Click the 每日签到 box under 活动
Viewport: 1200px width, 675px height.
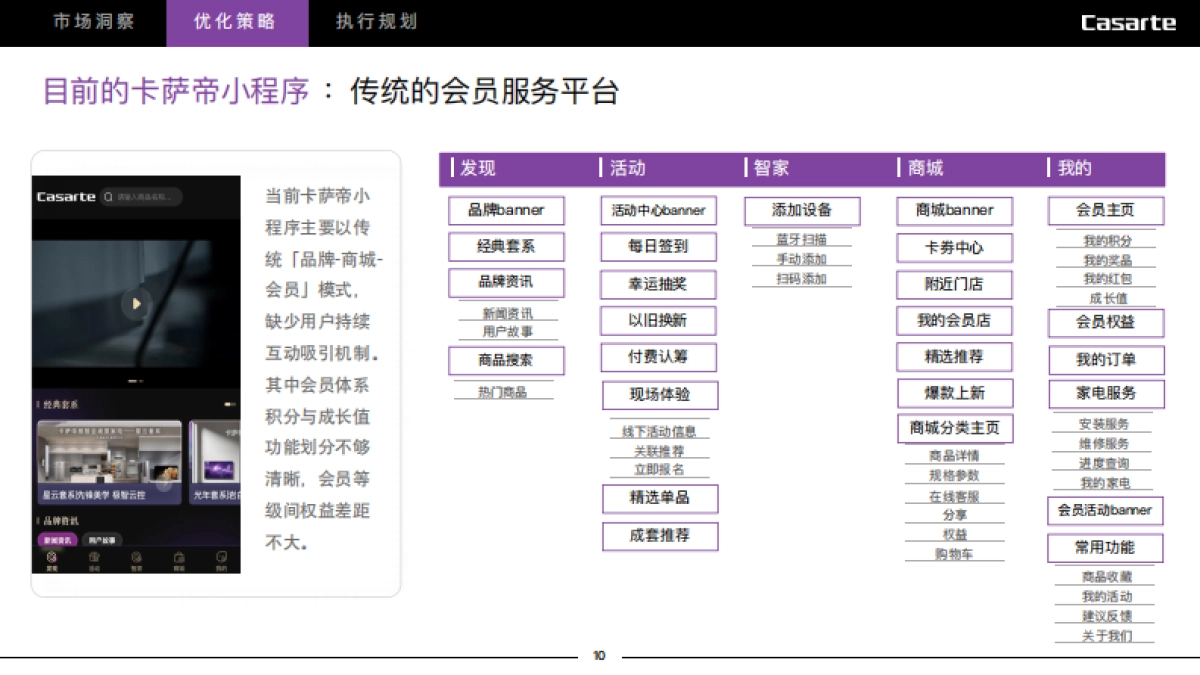[659, 247]
